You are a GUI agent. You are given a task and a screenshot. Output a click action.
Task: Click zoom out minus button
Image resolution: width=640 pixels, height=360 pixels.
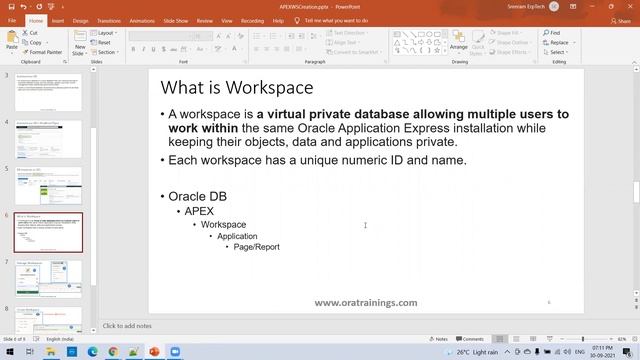[x=562, y=339]
